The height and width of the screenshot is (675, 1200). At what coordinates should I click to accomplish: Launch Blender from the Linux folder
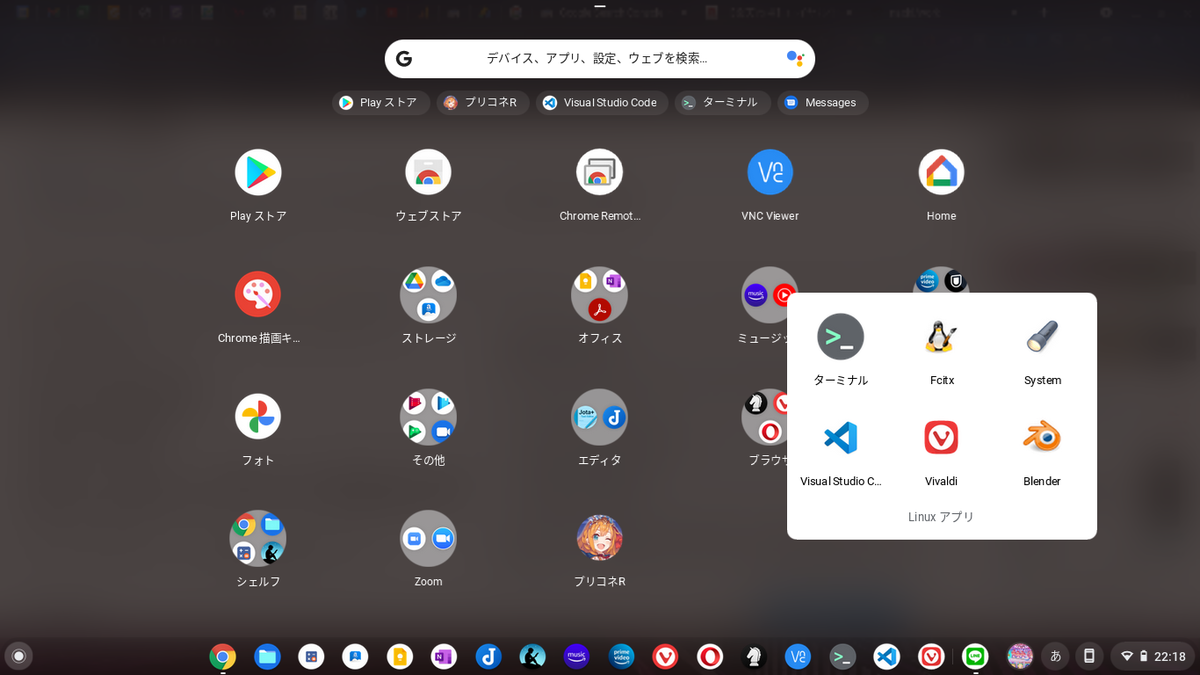click(x=1042, y=438)
